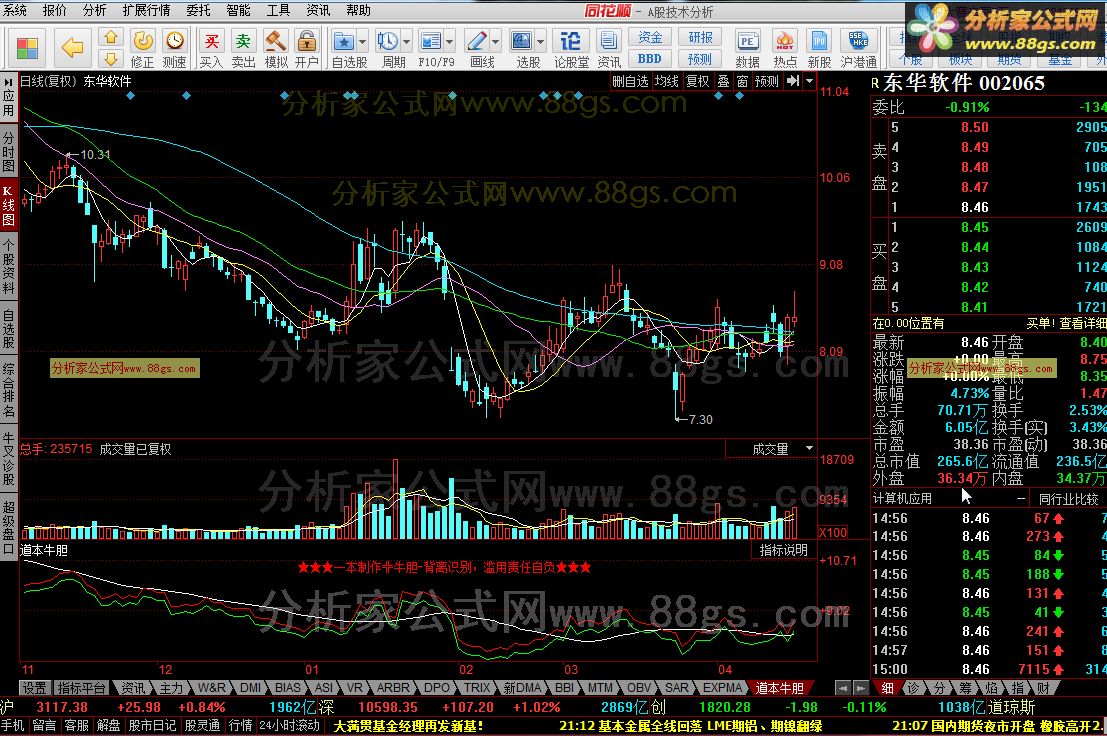Open the F10/F9 company info icon

click(x=431, y=41)
